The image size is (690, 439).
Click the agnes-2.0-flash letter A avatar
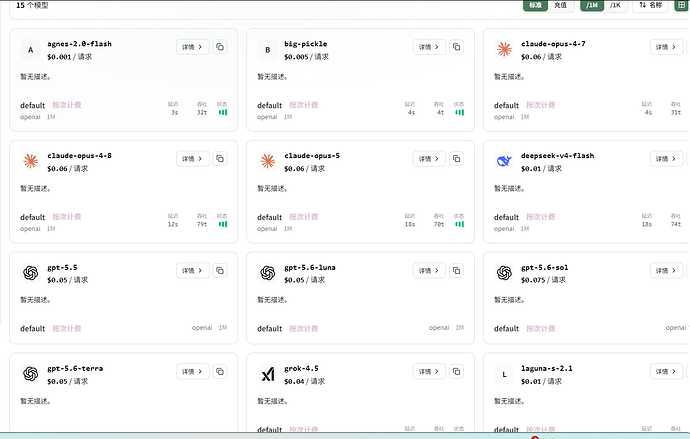tap(30, 50)
